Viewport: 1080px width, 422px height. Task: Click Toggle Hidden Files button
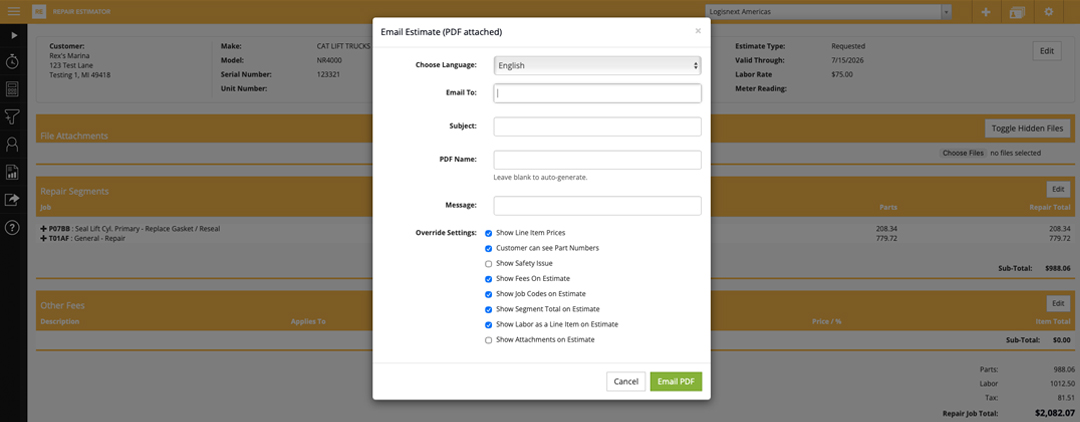pos(1028,128)
